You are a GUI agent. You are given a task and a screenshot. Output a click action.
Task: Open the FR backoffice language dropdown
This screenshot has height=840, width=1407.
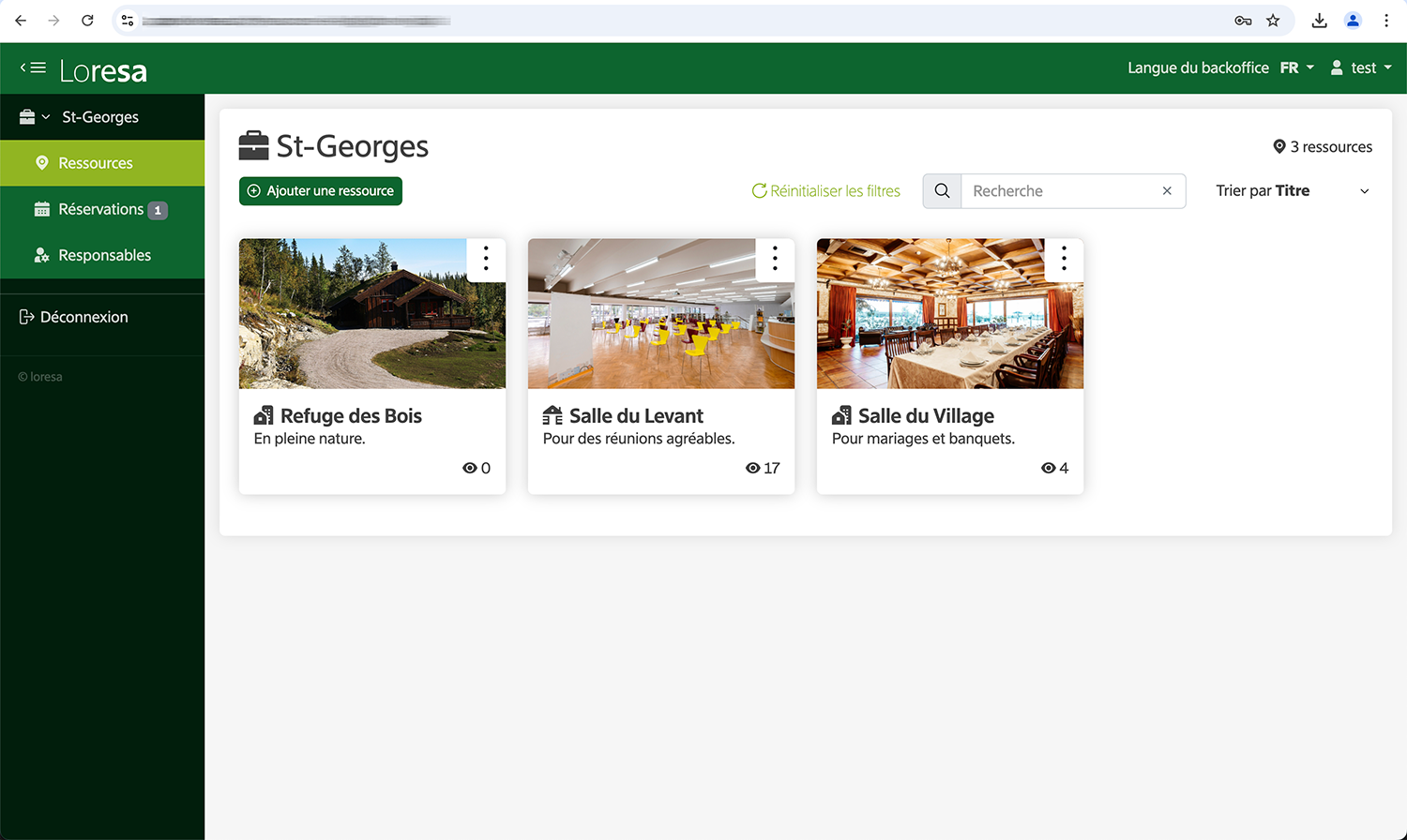[1296, 67]
